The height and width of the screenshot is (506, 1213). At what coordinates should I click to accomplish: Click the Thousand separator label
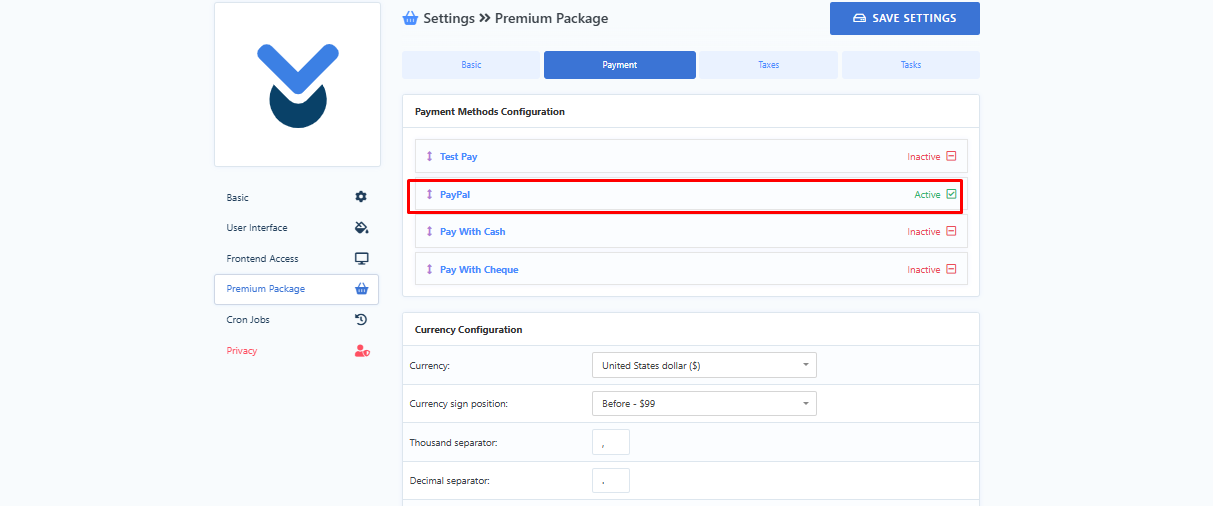click(454, 442)
